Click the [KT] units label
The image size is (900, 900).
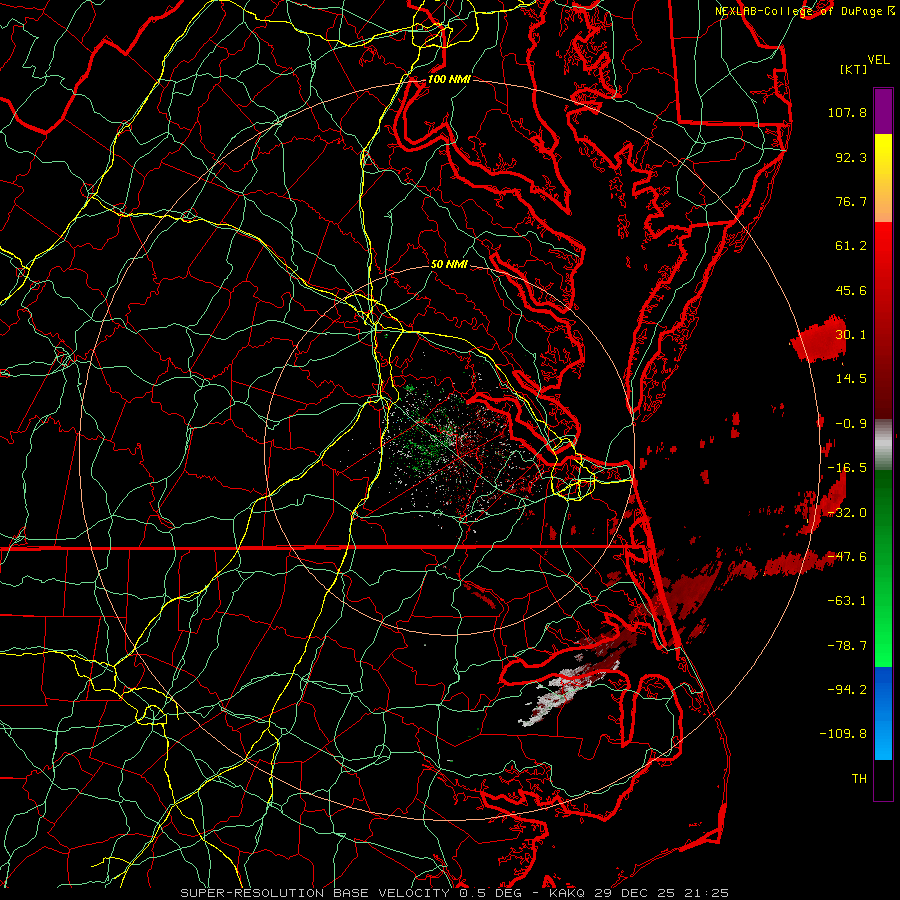pyautogui.click(x=854, y=69)
